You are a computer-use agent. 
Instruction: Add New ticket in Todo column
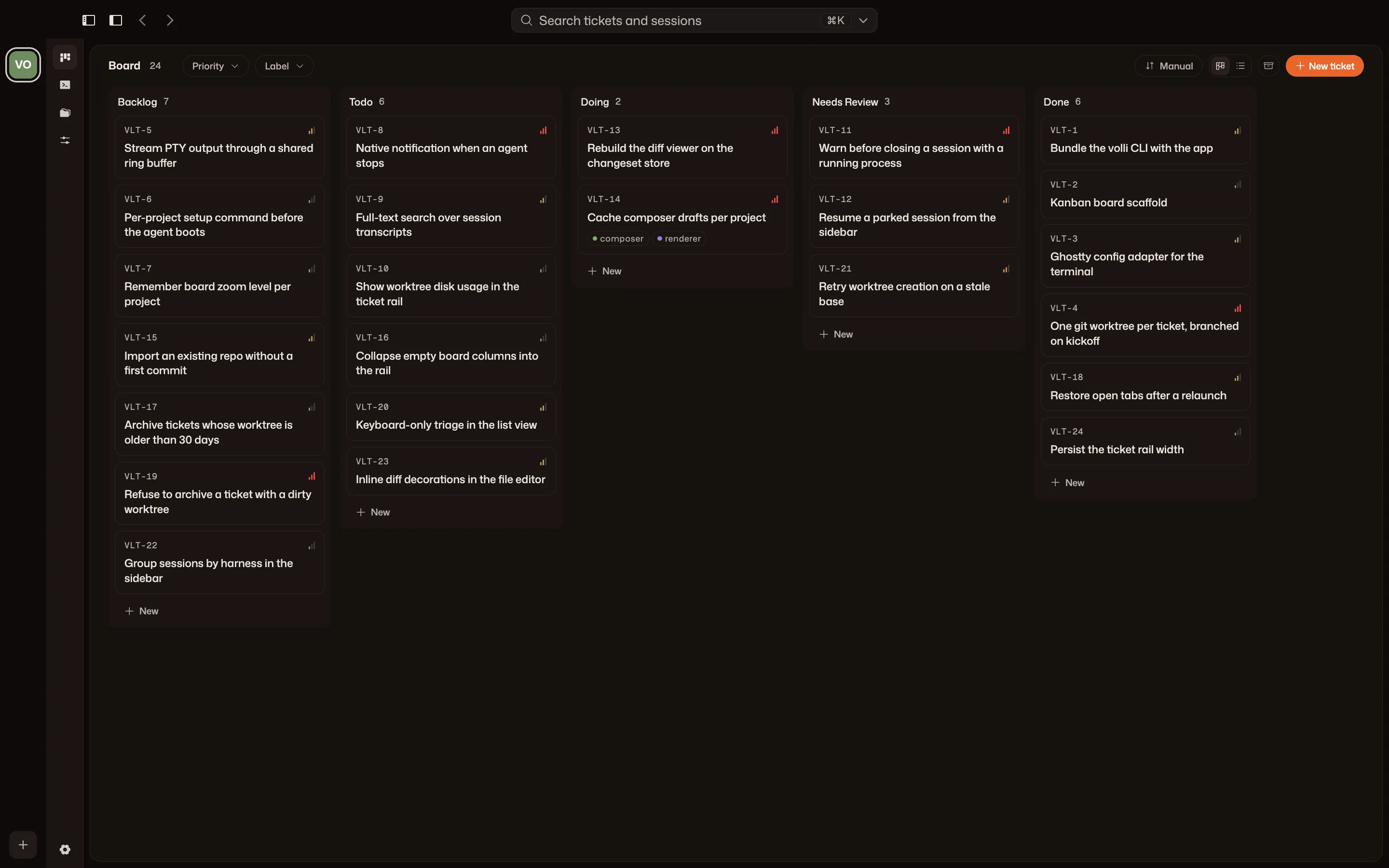(x=373, y=512)
